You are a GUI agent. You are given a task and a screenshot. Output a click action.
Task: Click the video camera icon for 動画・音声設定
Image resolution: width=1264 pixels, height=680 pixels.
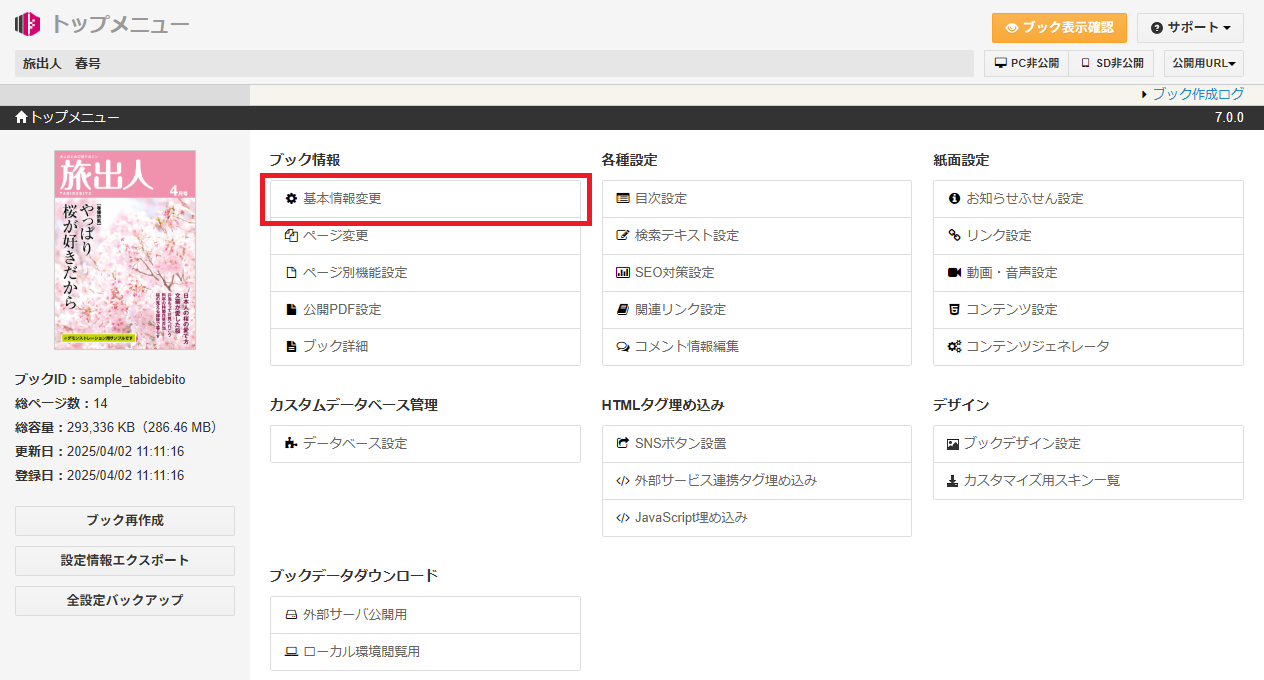(954, 273)
